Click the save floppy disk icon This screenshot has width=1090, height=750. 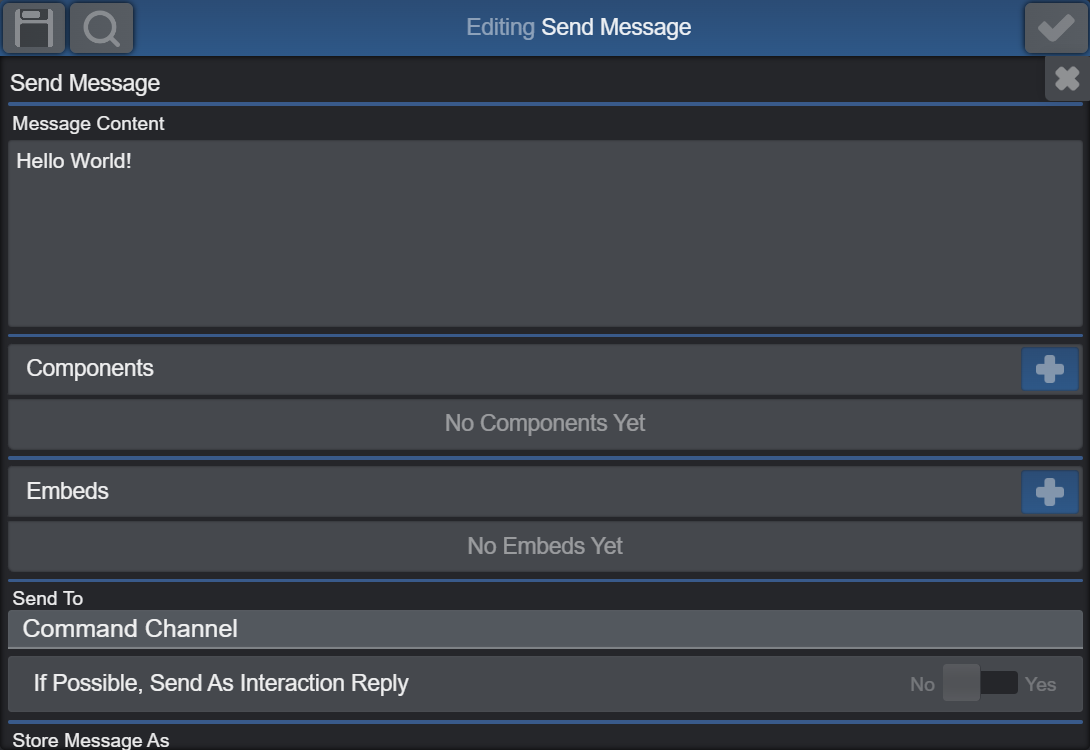point(34,28)
